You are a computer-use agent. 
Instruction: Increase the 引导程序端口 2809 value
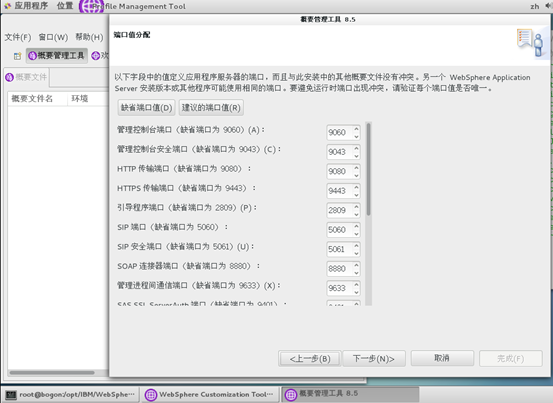(x=356, y=207)
